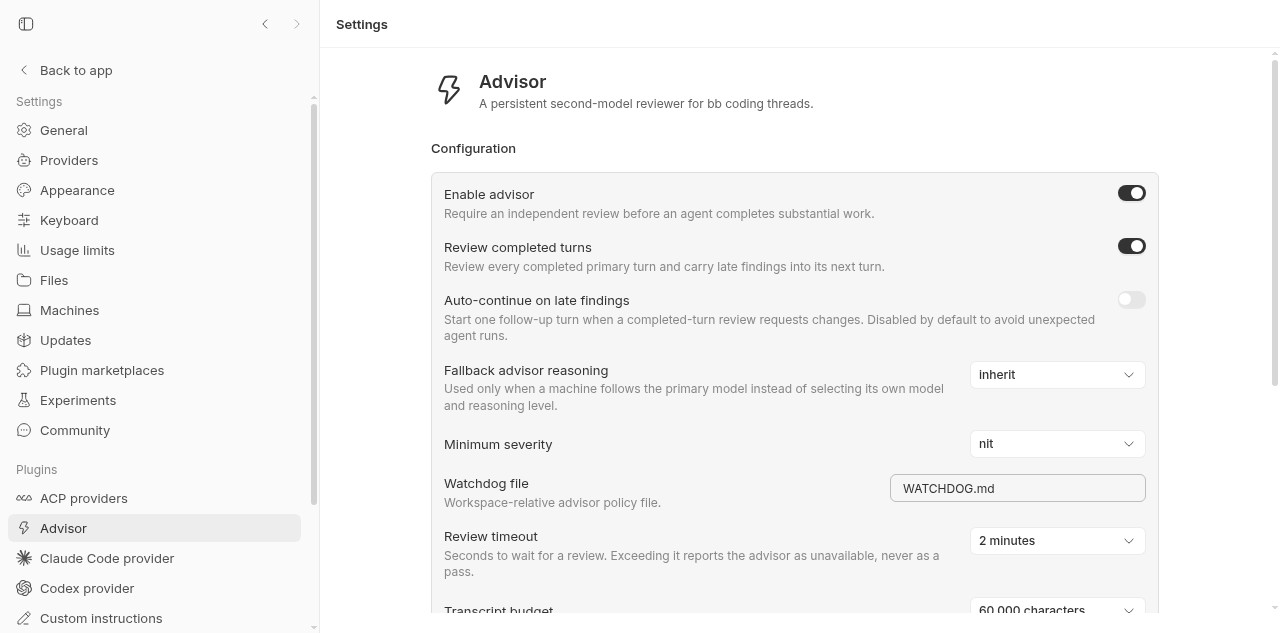Click the main settings page scrollbar
This screenshot has width=1280, height=633.
click(x=1274, y=222)
